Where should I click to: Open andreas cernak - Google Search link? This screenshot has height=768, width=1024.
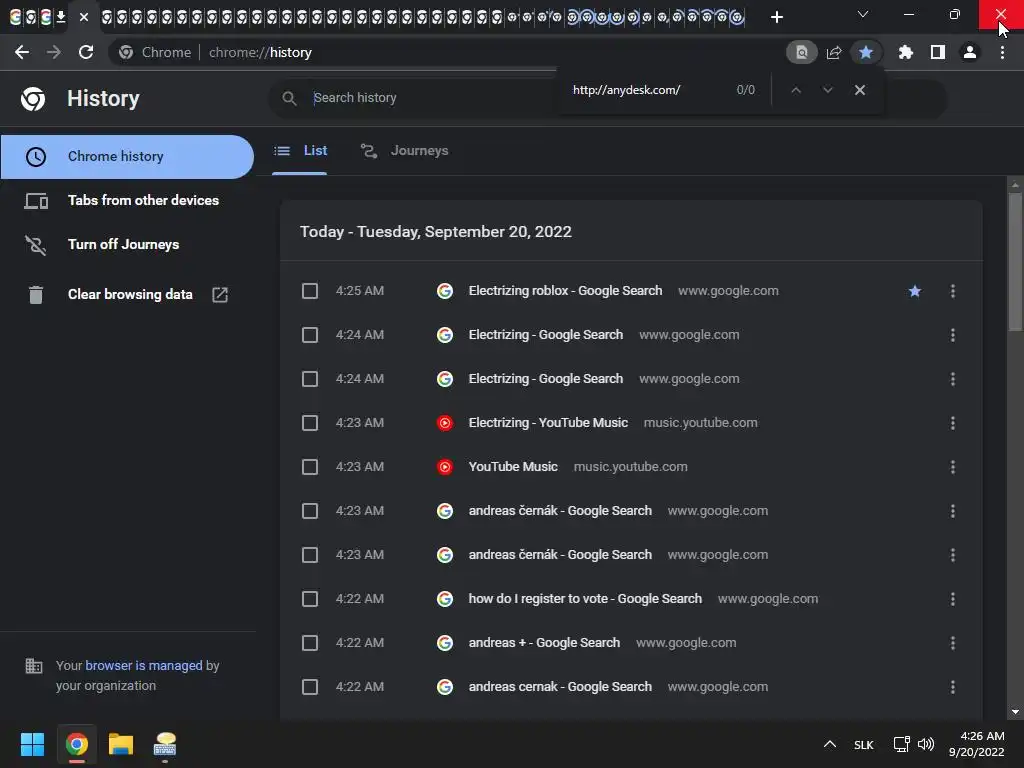(560, 686)
